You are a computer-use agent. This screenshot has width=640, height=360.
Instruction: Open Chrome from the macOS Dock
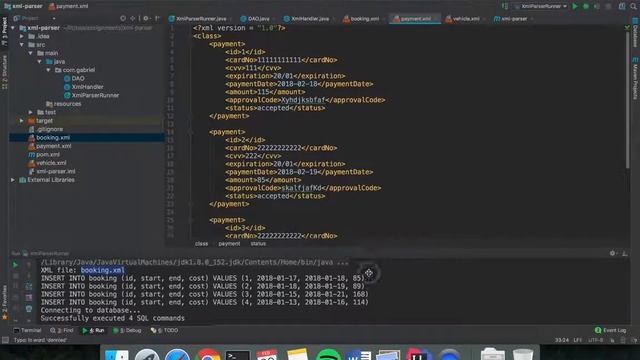pyautogui.click(x=208, y=354)
